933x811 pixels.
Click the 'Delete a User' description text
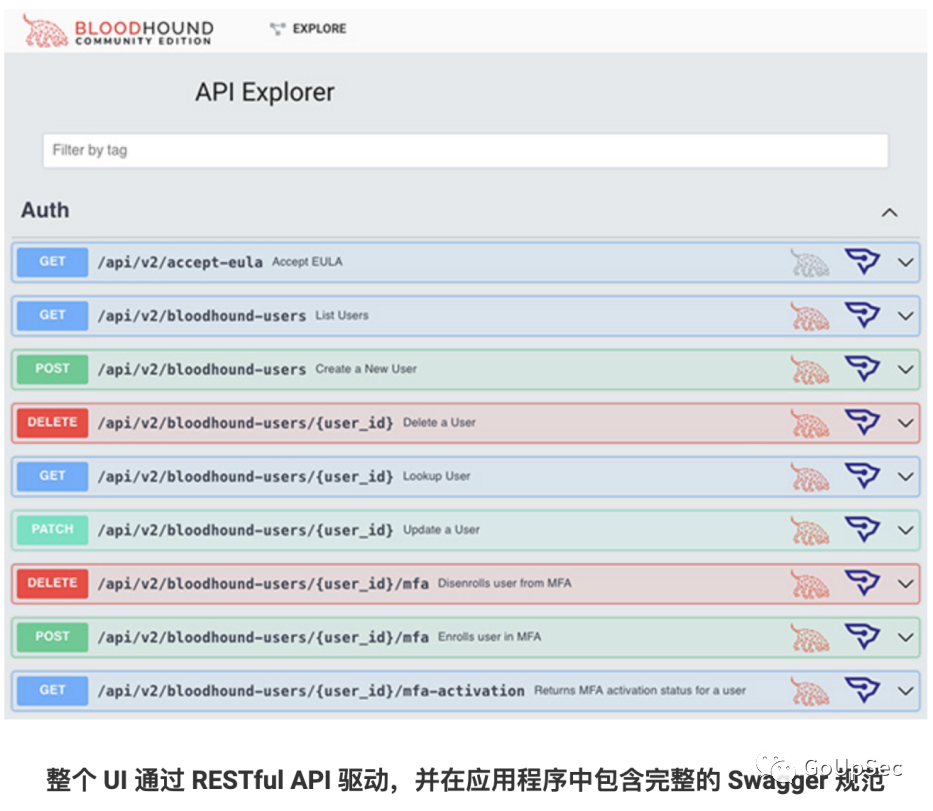coord(439,422)
